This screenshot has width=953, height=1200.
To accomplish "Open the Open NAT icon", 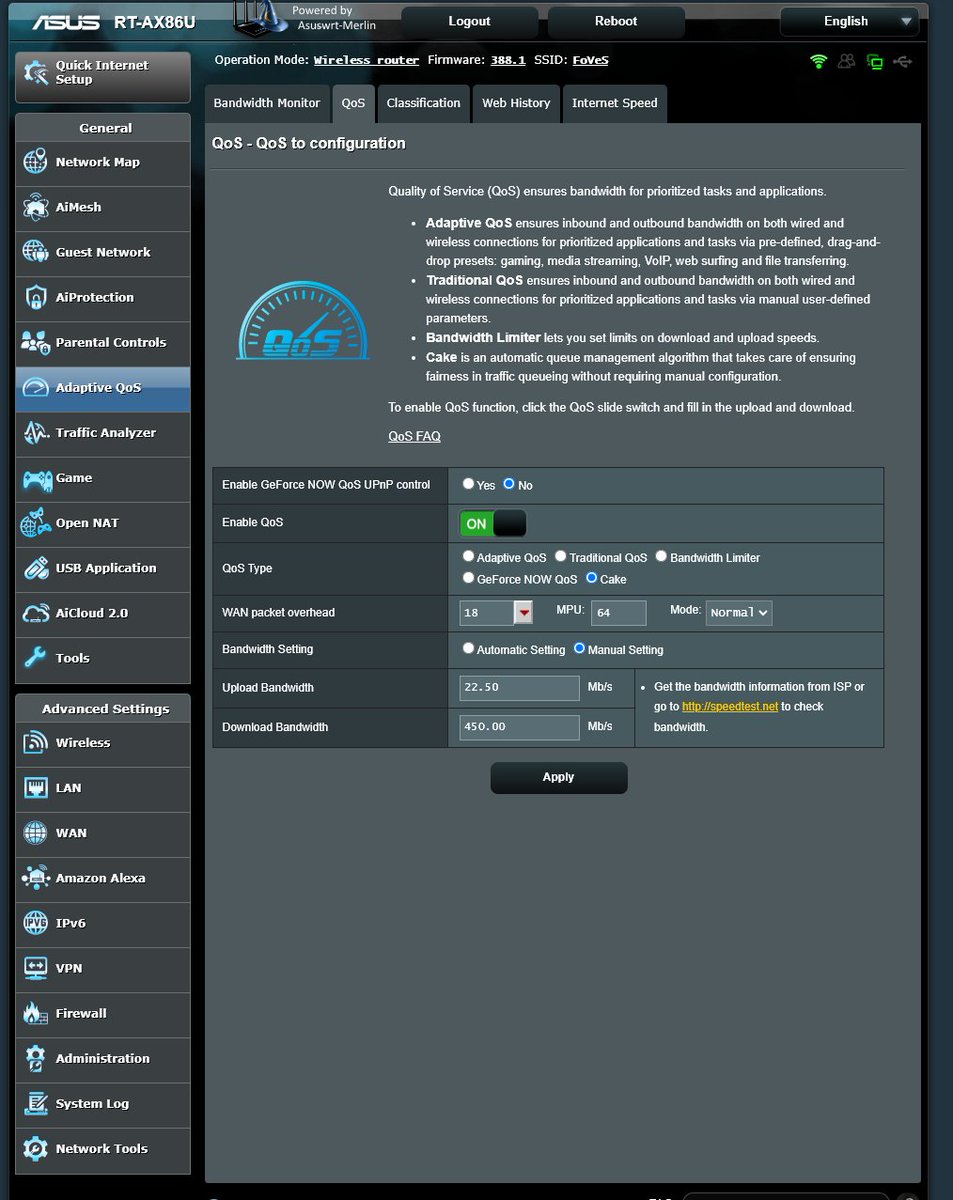I will pyautogui.click(x=35, y=523).
